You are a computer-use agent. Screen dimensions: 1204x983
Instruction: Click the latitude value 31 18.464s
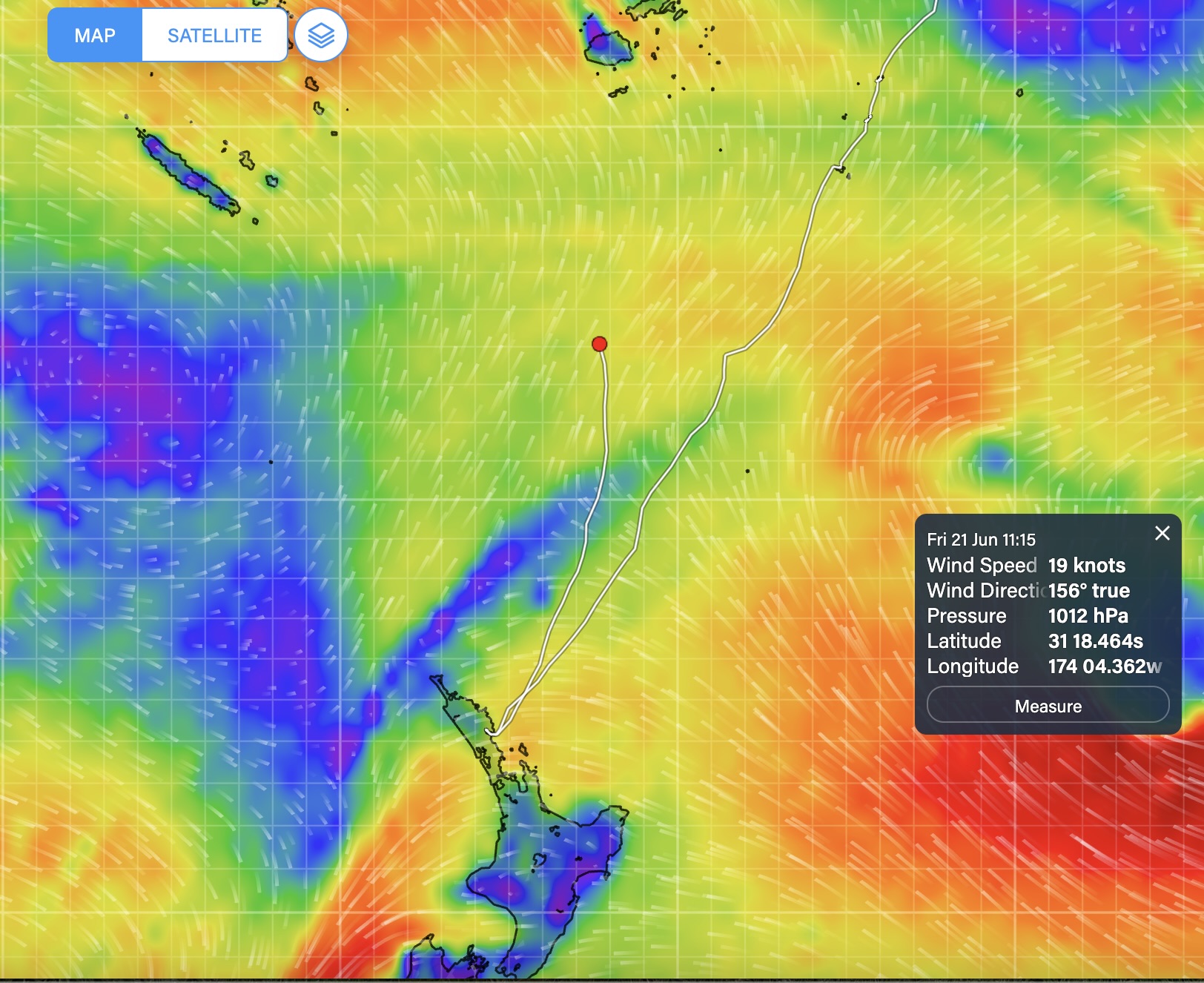coord(1095,641)
